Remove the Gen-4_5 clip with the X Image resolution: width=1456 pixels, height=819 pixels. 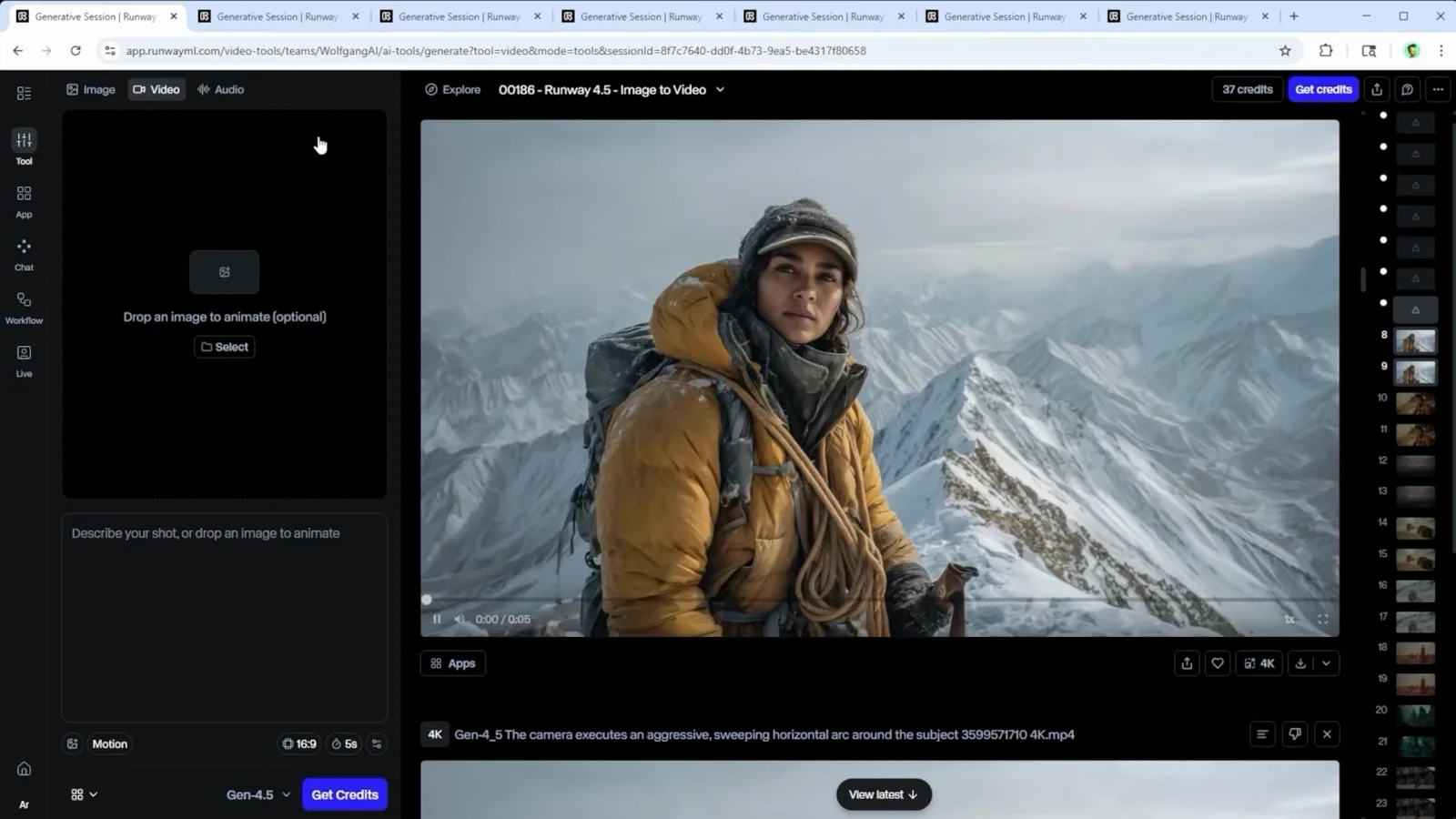coord(1327,734)
